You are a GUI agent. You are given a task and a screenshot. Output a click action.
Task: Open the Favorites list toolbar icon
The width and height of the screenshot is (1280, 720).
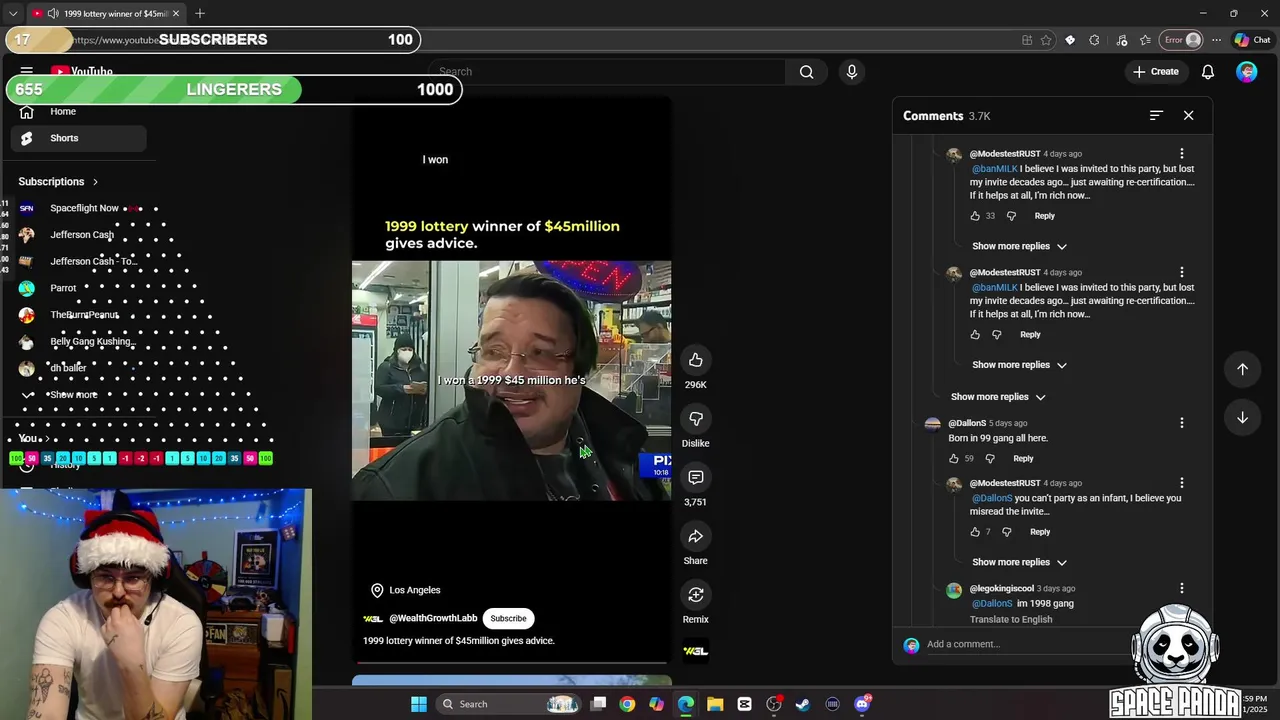1145,40
